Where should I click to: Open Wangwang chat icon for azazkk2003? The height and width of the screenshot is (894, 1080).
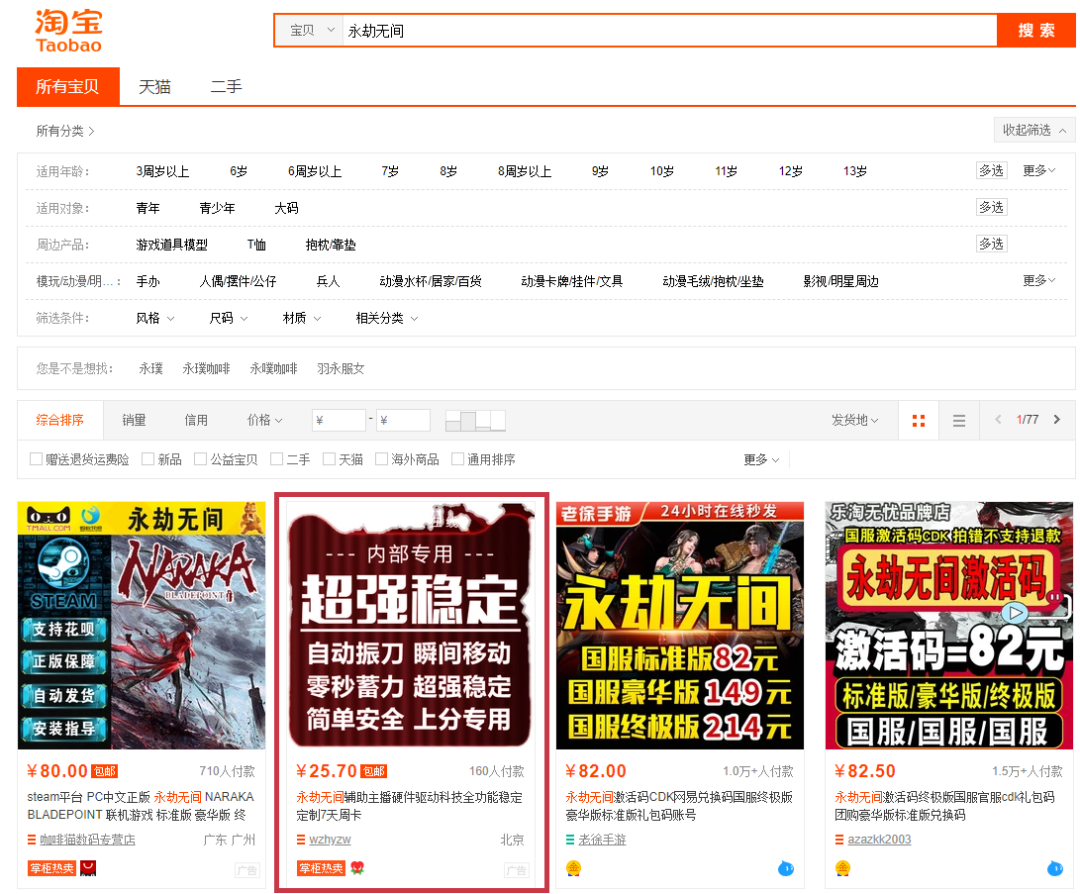click(1055, 869)
